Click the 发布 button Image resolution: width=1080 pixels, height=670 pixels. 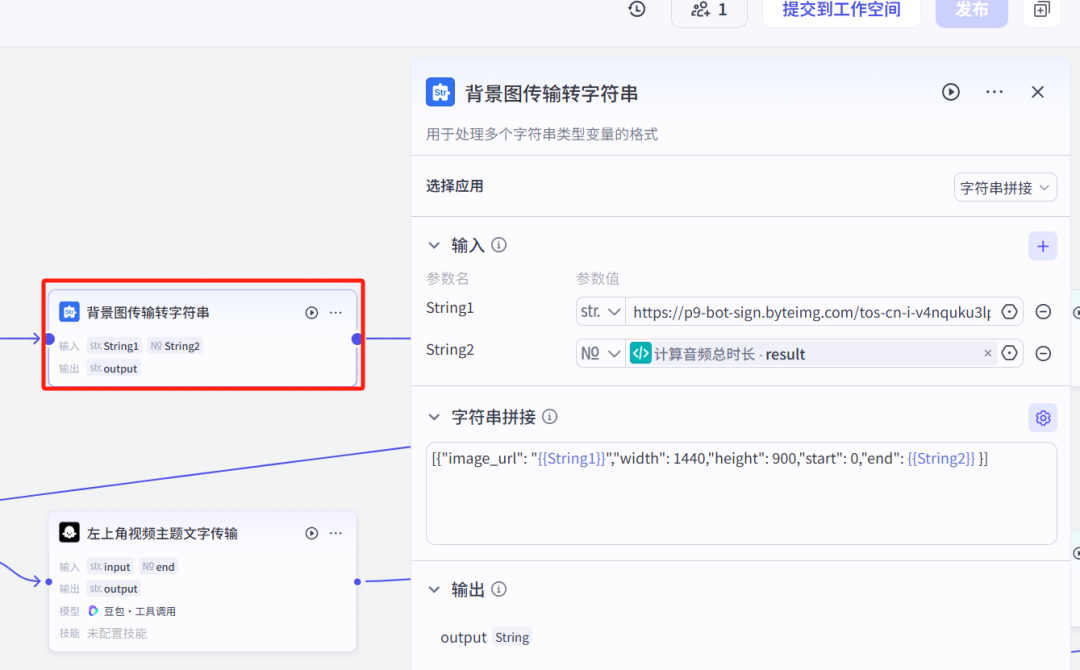[x=971, y=12]
